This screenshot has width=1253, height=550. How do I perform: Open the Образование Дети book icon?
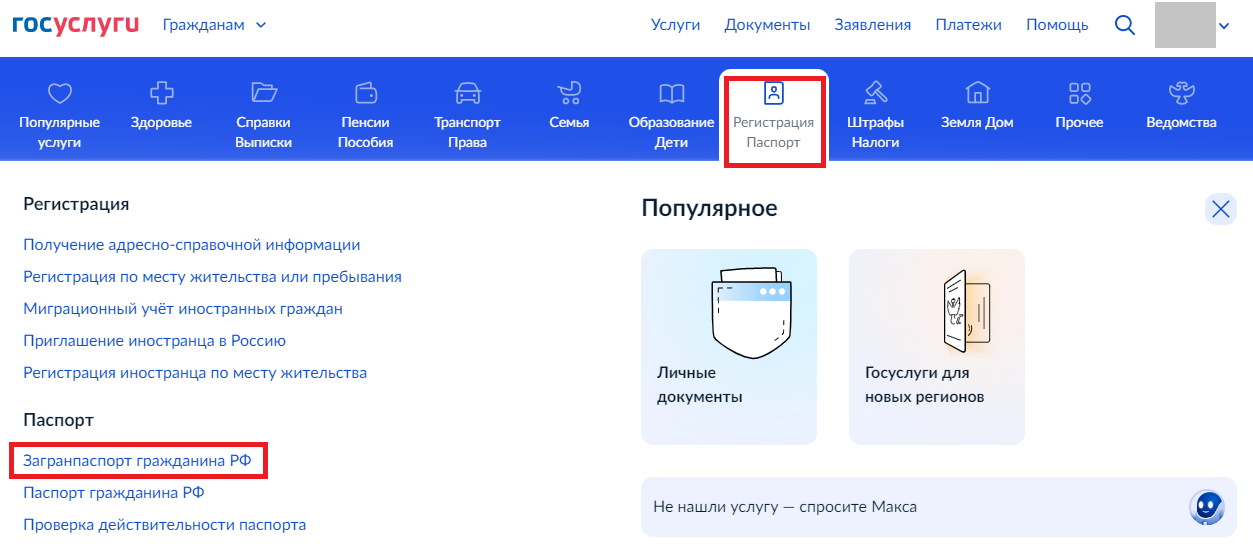(x=672, y=94)
